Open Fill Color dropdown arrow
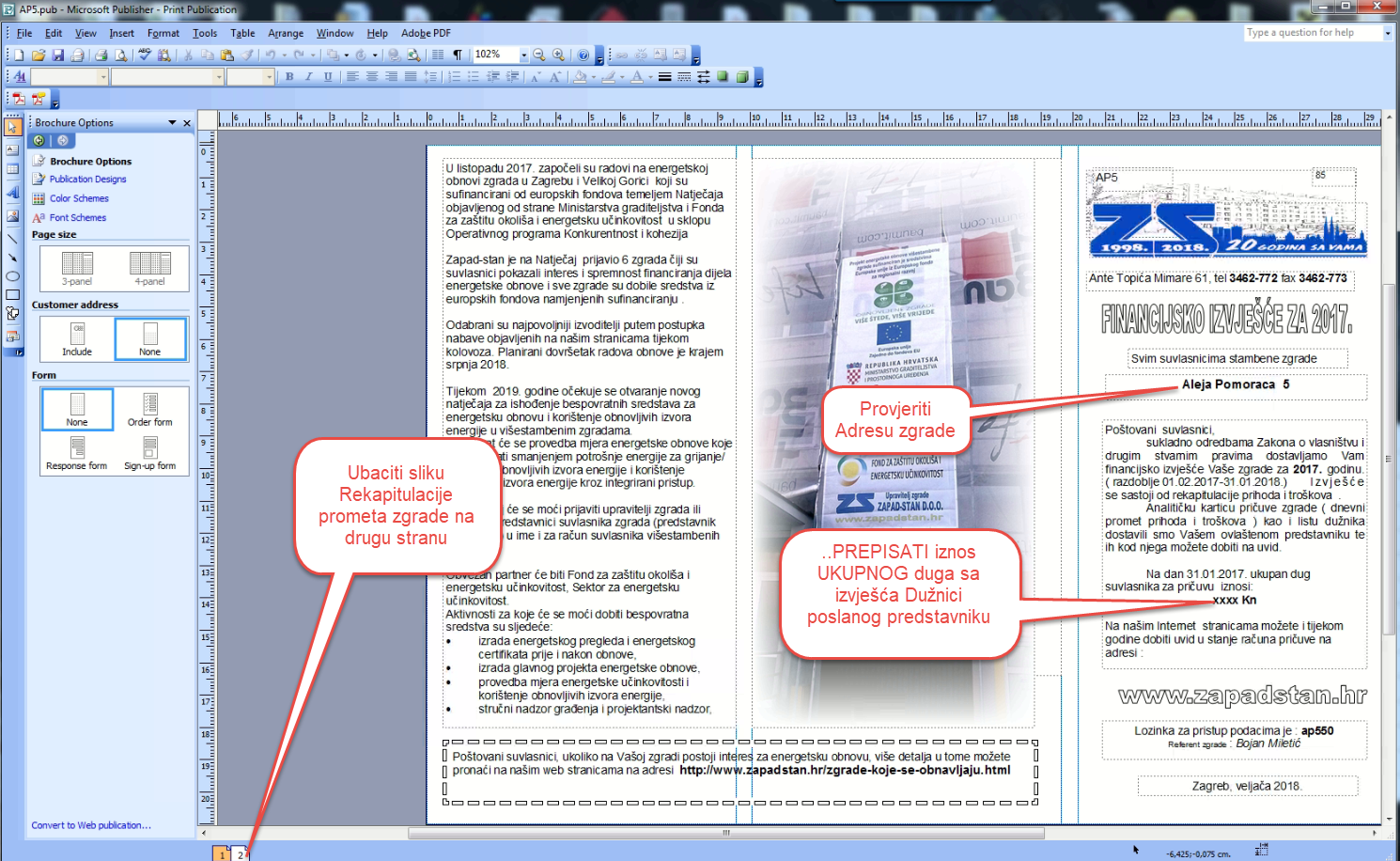The height and width of the screenshot is (861, 1400). click(592, 77)
